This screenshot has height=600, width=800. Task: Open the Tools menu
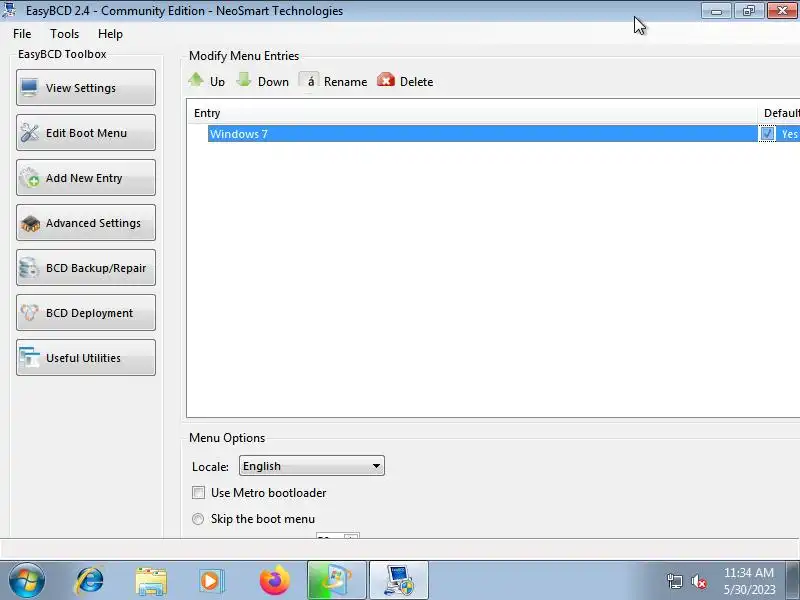(x=64, y=34)
